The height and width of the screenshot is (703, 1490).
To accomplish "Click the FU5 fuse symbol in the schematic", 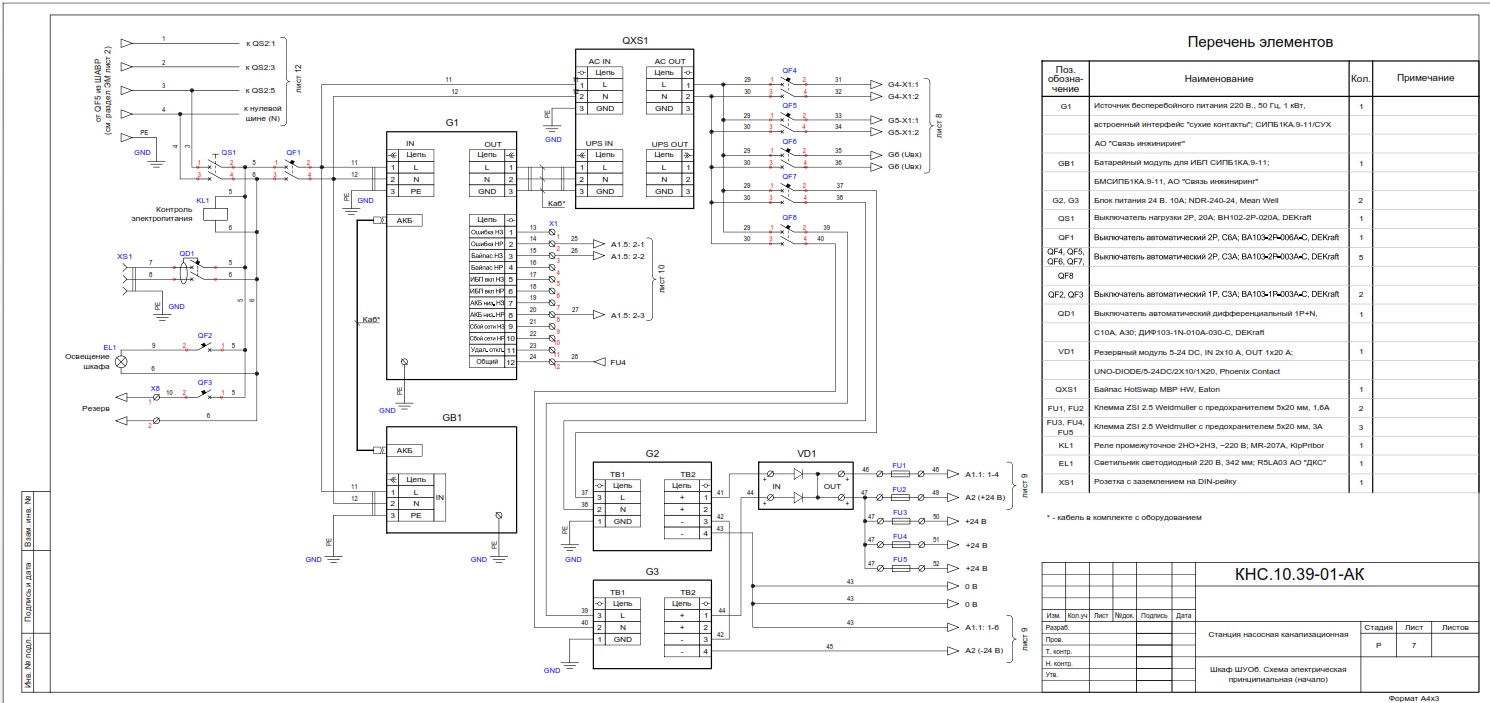I will tap(899, 569).
